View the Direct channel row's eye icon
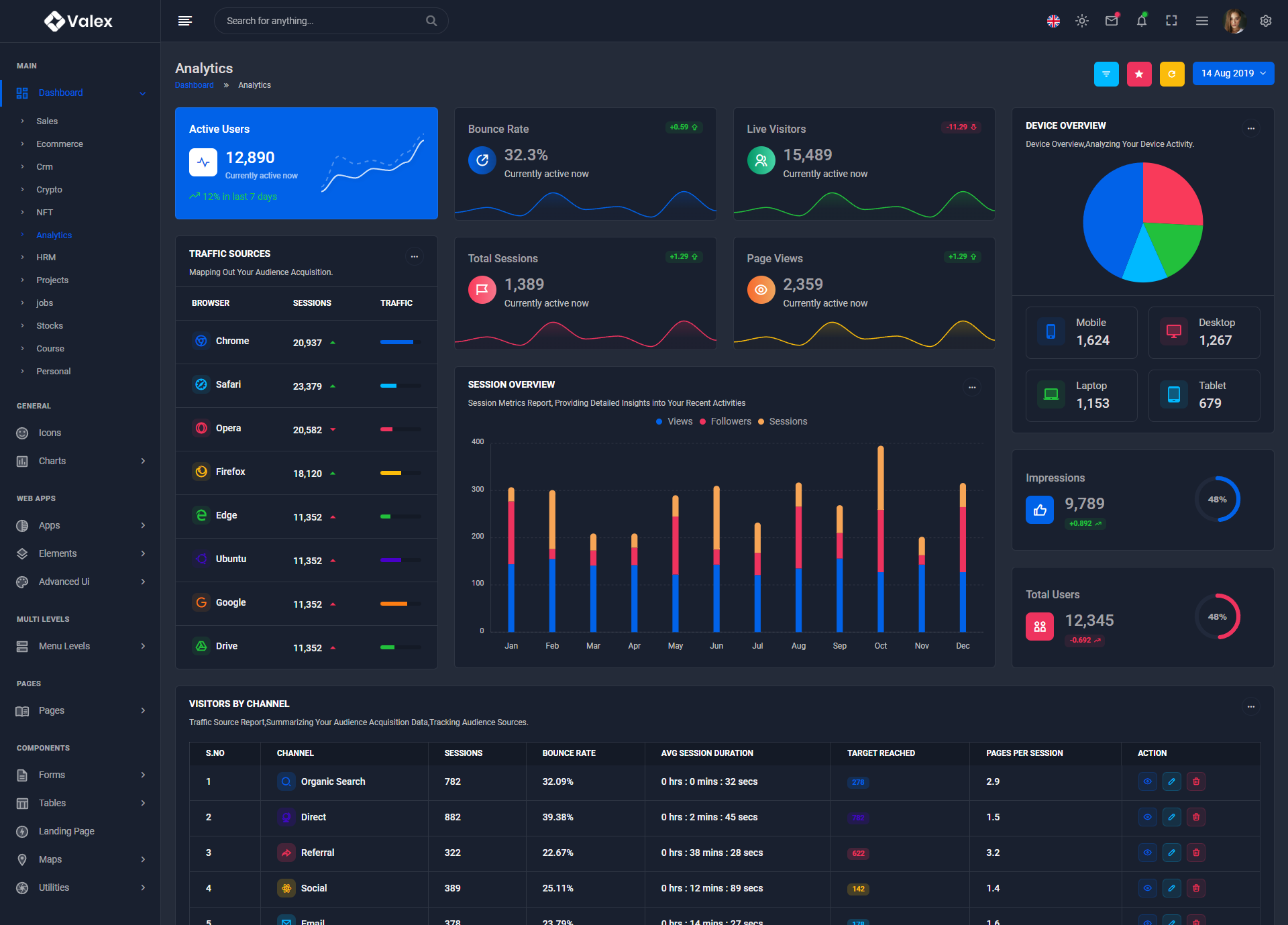 [1147, 817]
